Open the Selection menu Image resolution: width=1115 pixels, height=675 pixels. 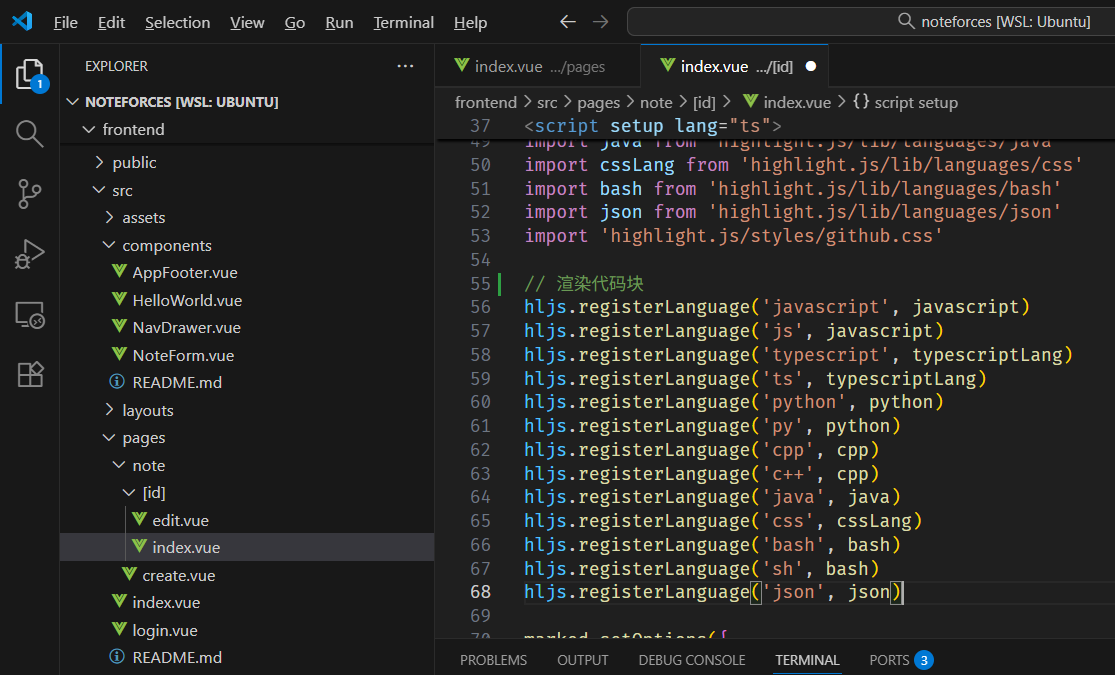click(x=178, y=23)
